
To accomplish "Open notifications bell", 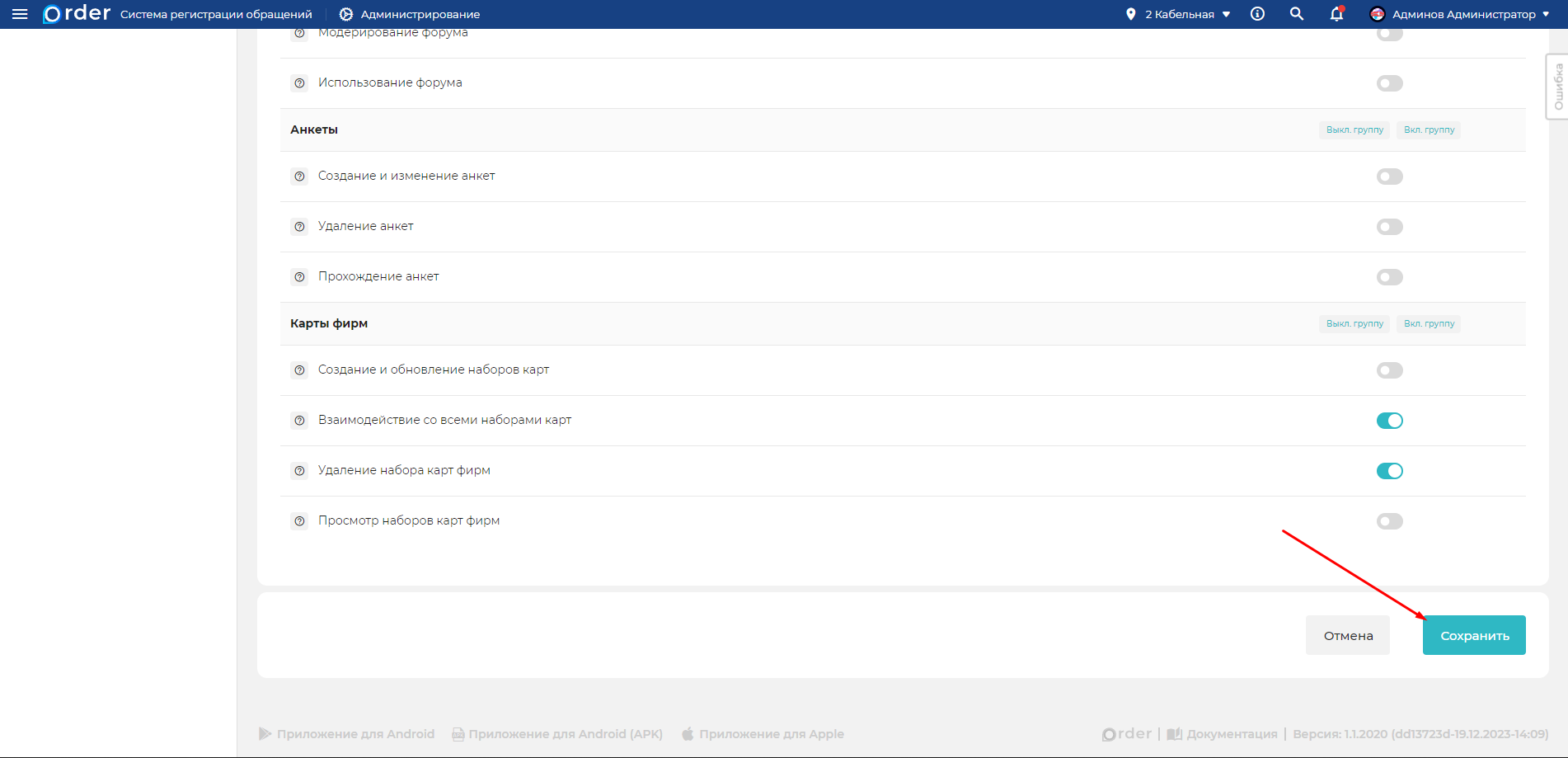I will [x=1336, y=14].
